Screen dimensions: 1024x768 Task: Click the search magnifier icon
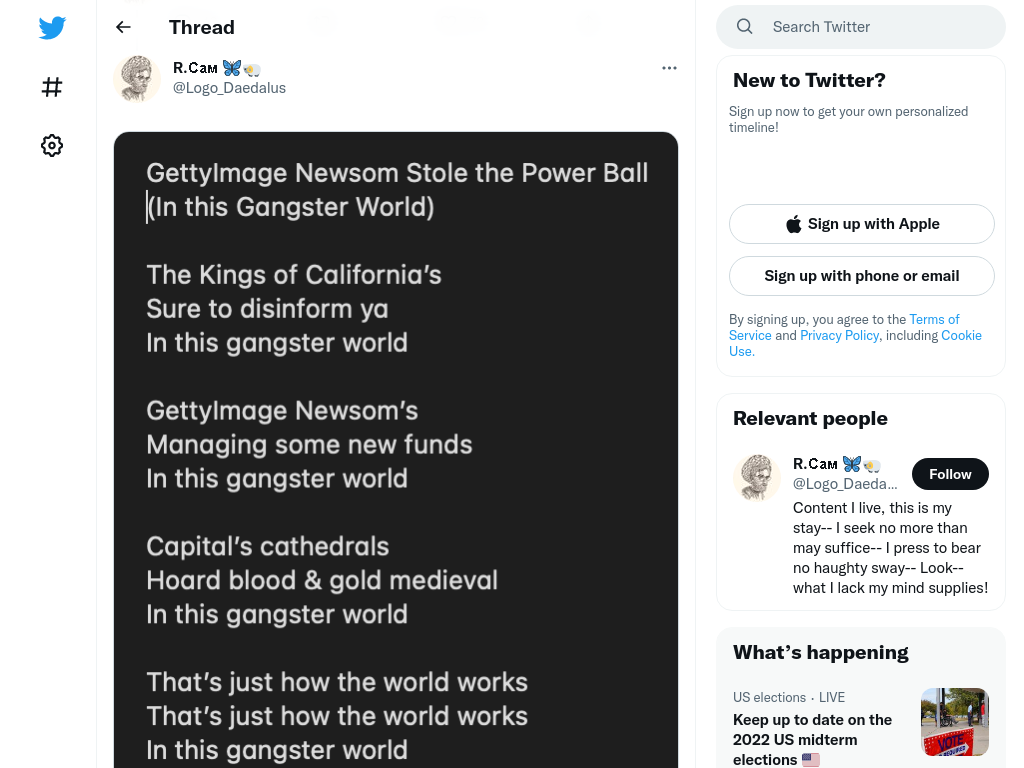click(744, 26)
